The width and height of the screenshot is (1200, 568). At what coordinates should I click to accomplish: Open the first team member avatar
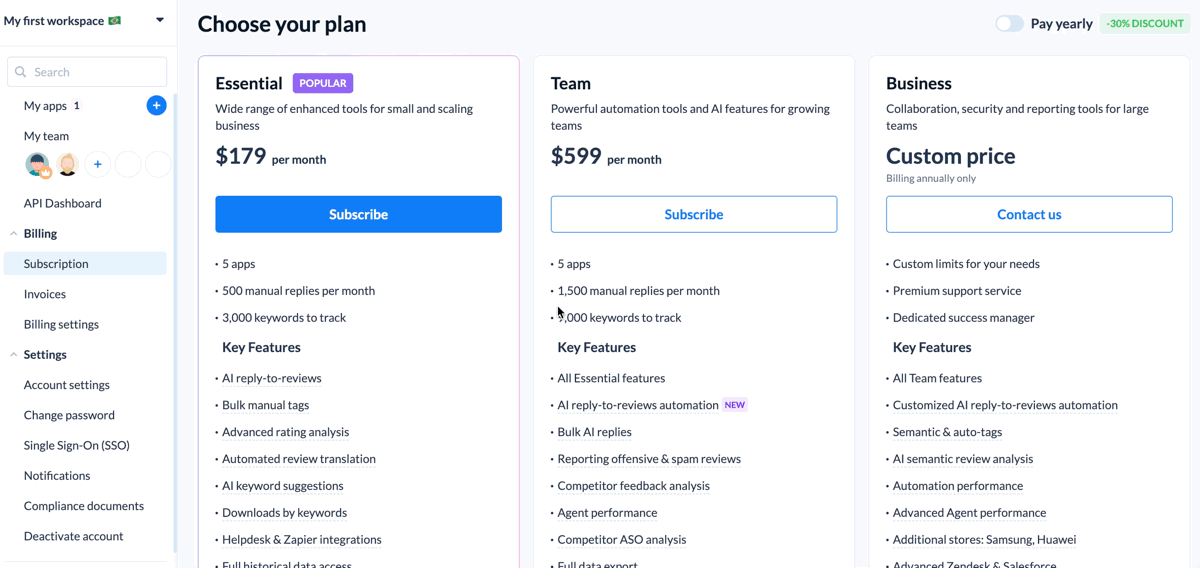[38, 164]
